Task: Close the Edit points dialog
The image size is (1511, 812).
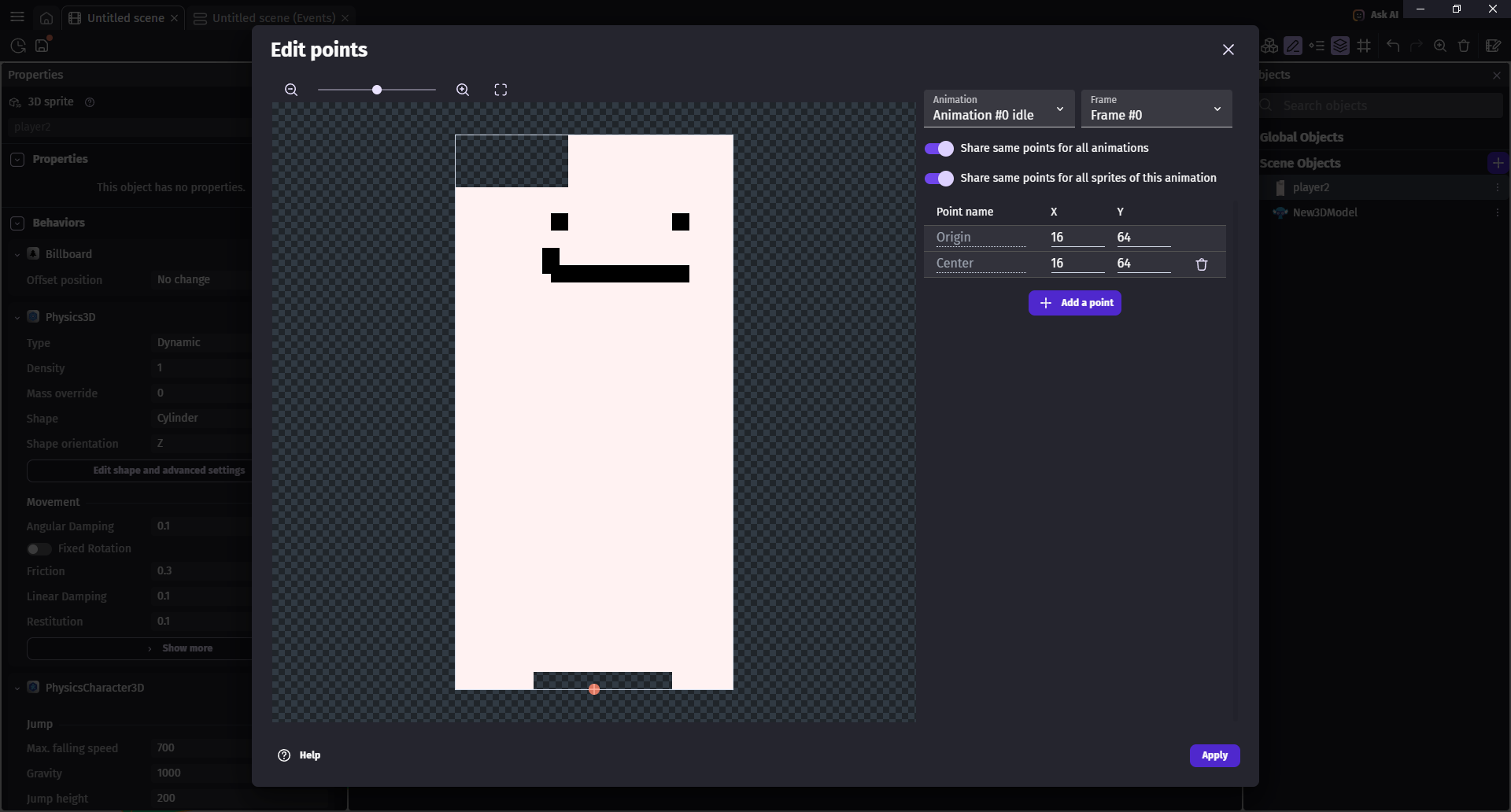Action: [x=1228, y=50]
